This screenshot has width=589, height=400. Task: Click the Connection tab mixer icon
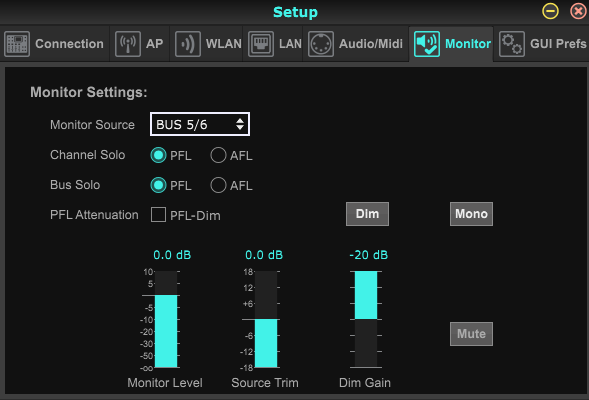(17, 44)
